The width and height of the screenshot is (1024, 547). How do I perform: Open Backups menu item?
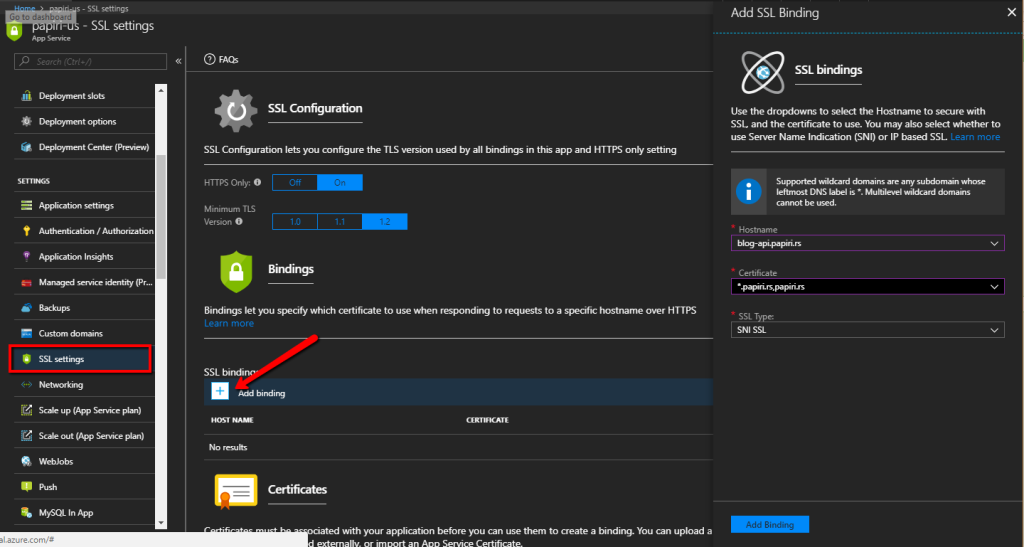(84, 308)
